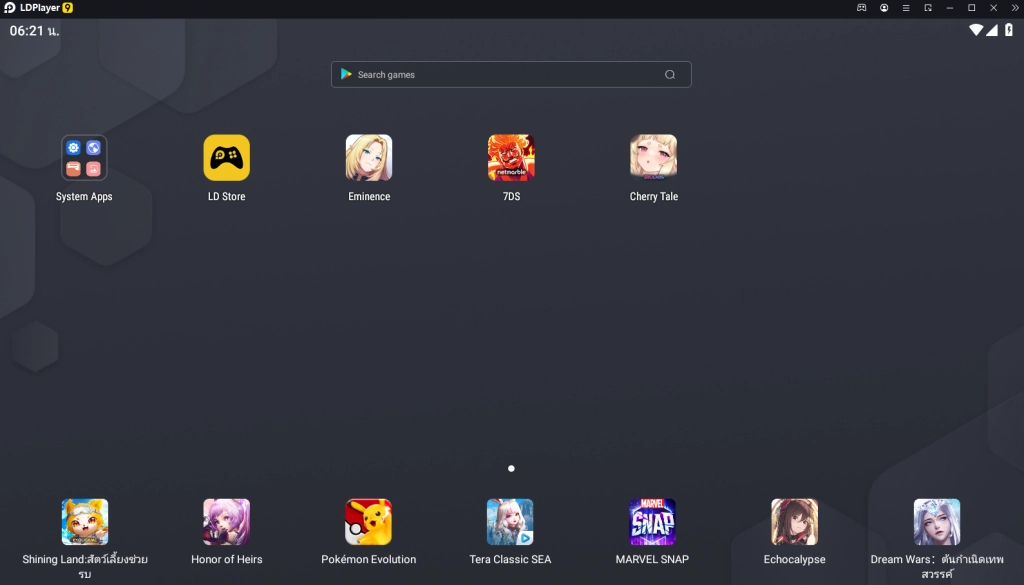Start the Dream Wars game
Viewport: 1024px width, 585px height.
(x=936, y=521)
